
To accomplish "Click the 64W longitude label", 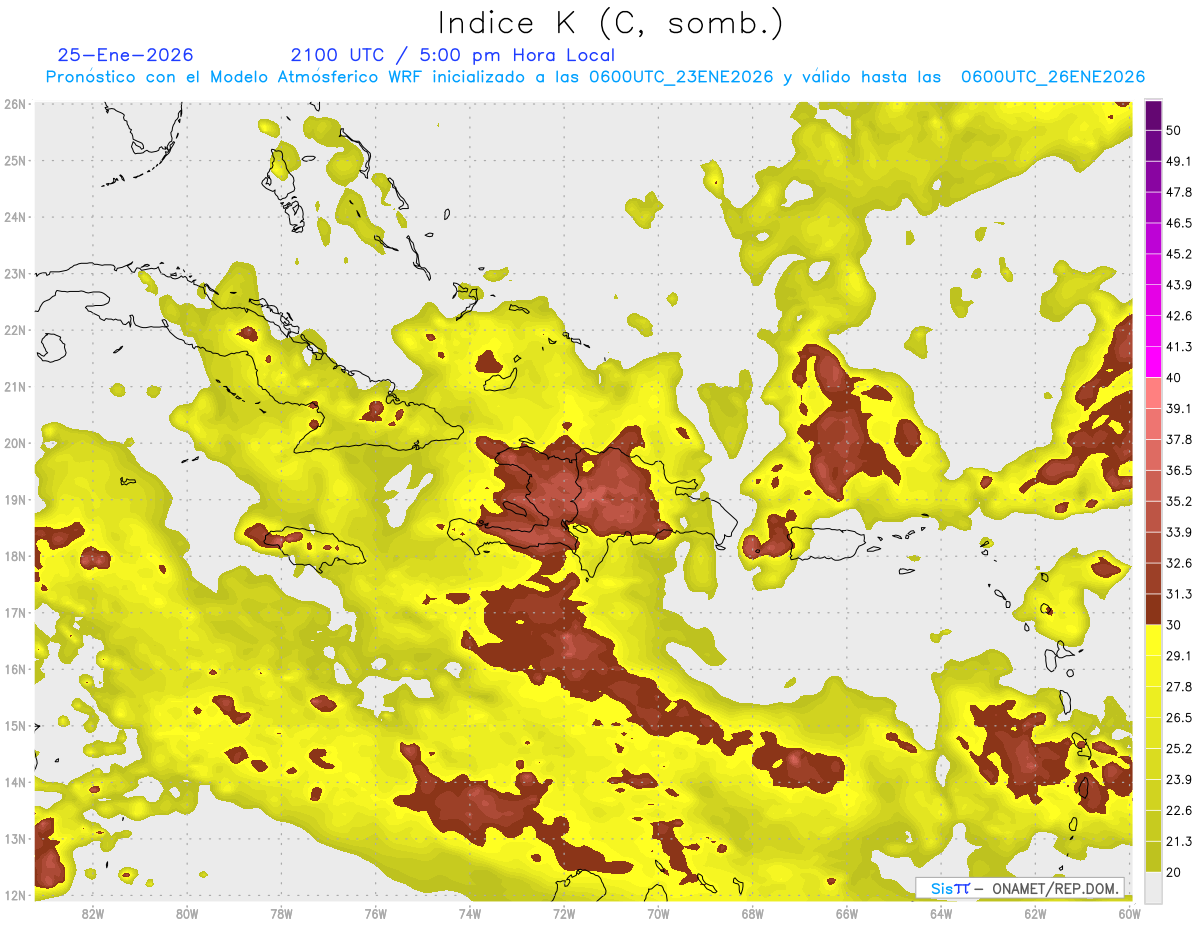I will click(941, 913).
